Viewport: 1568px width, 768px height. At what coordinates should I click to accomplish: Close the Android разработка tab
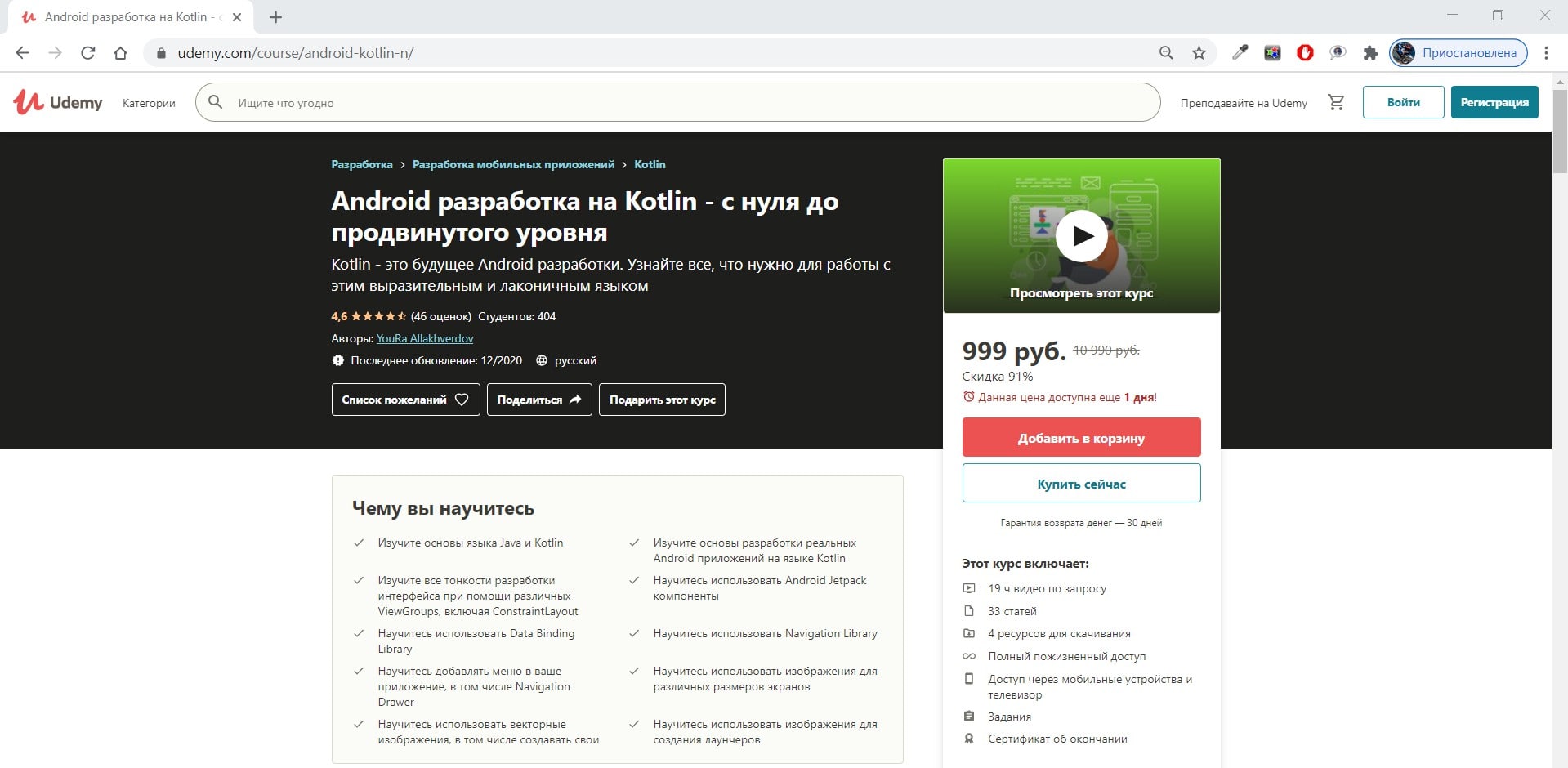click(237, 17)
